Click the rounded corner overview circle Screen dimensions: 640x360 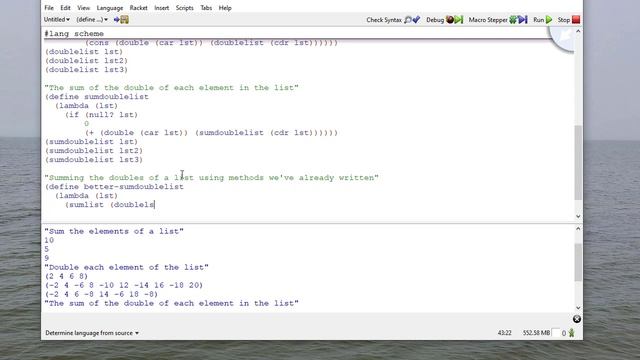coord(562,39)
